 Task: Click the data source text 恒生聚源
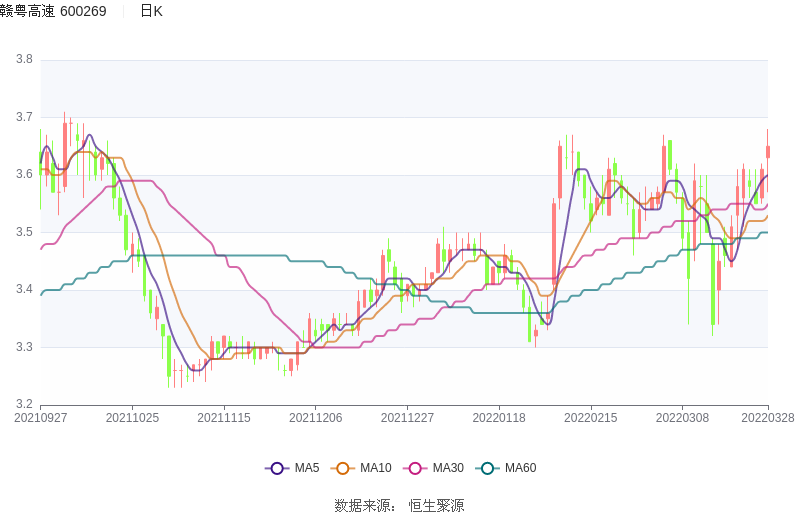(x=436, y=506)
